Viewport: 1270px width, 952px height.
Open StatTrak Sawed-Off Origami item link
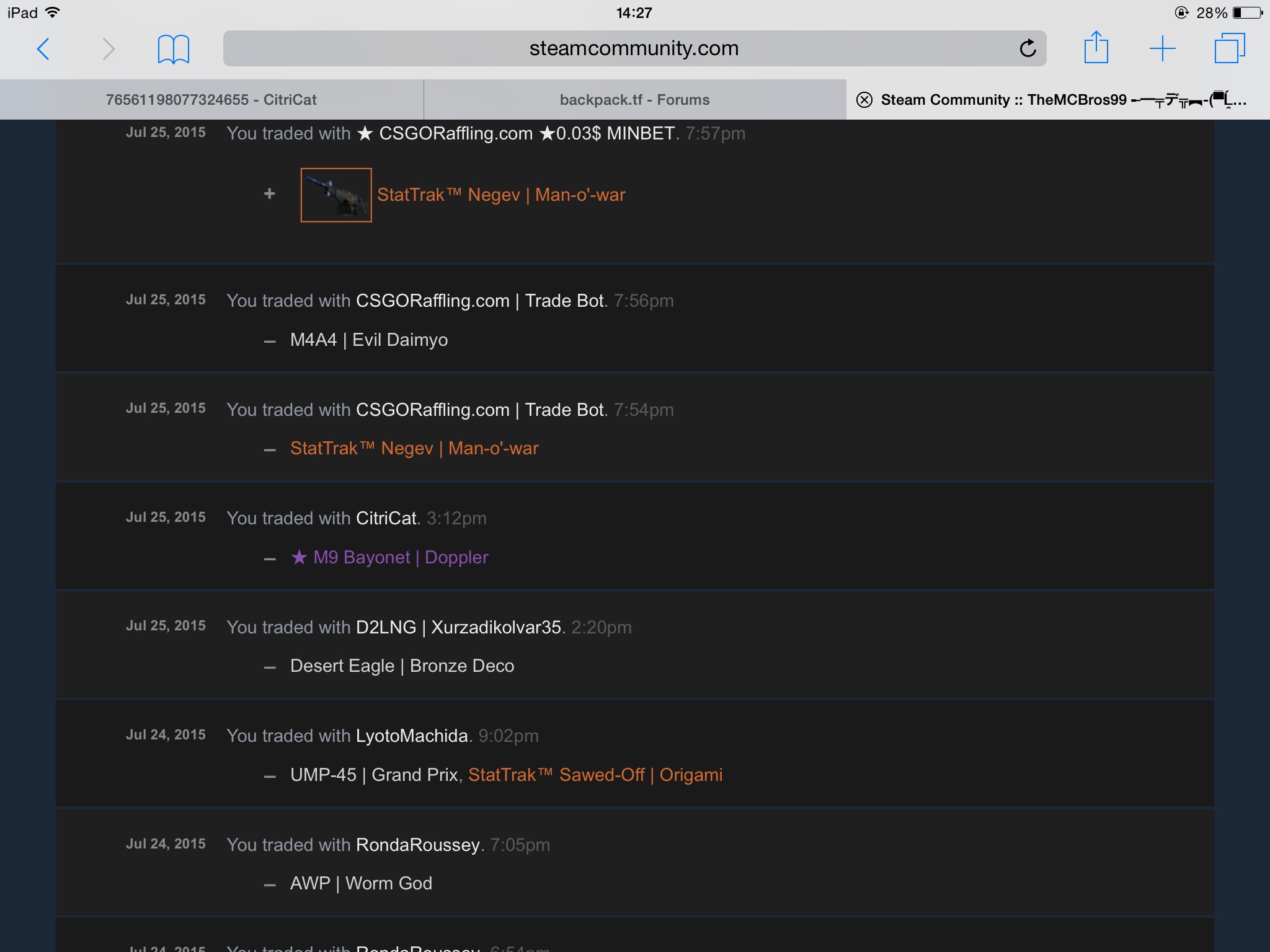[x=595, y=775]
